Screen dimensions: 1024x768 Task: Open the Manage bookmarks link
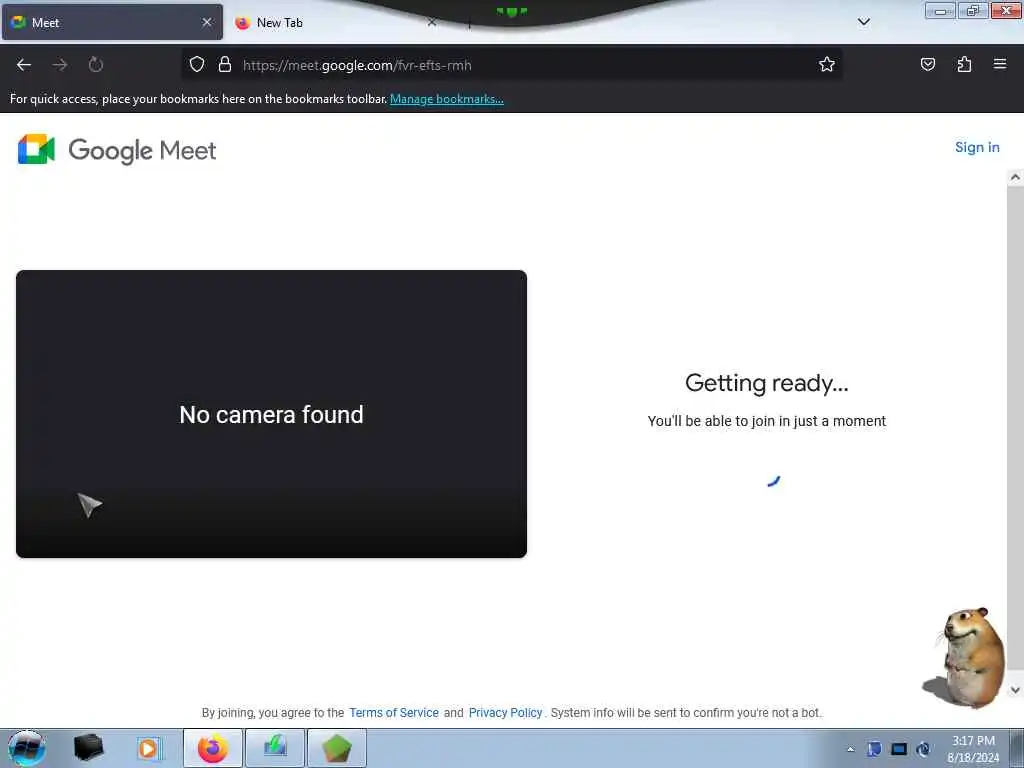point(447,99)
